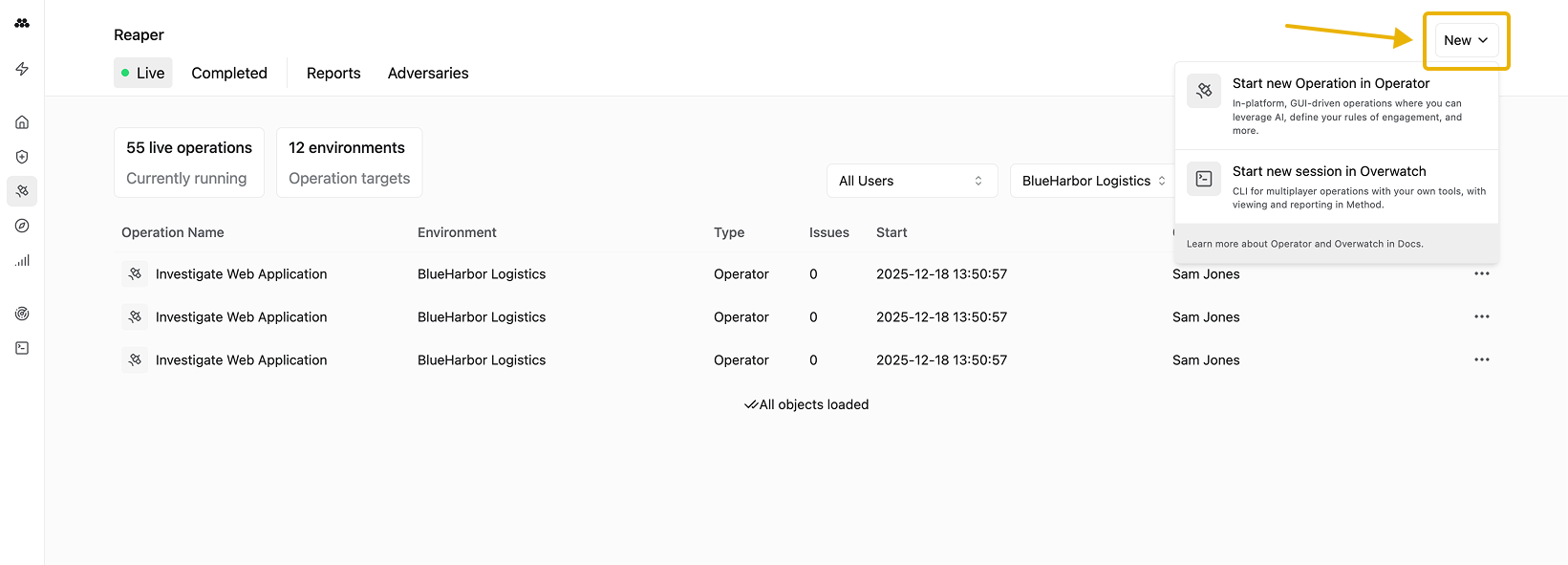1568x565 pixels.
Task: Click the terminal icon in sidebar
Action: (x=22, y=348)
